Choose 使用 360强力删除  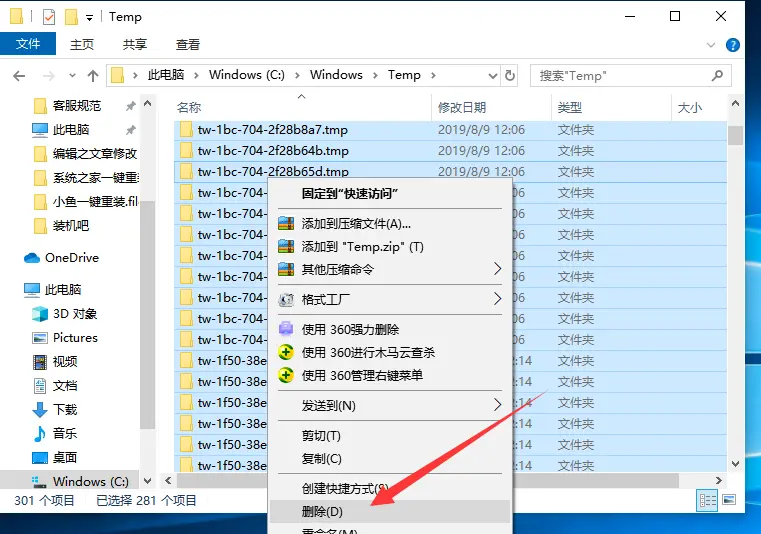click(390, 330)
